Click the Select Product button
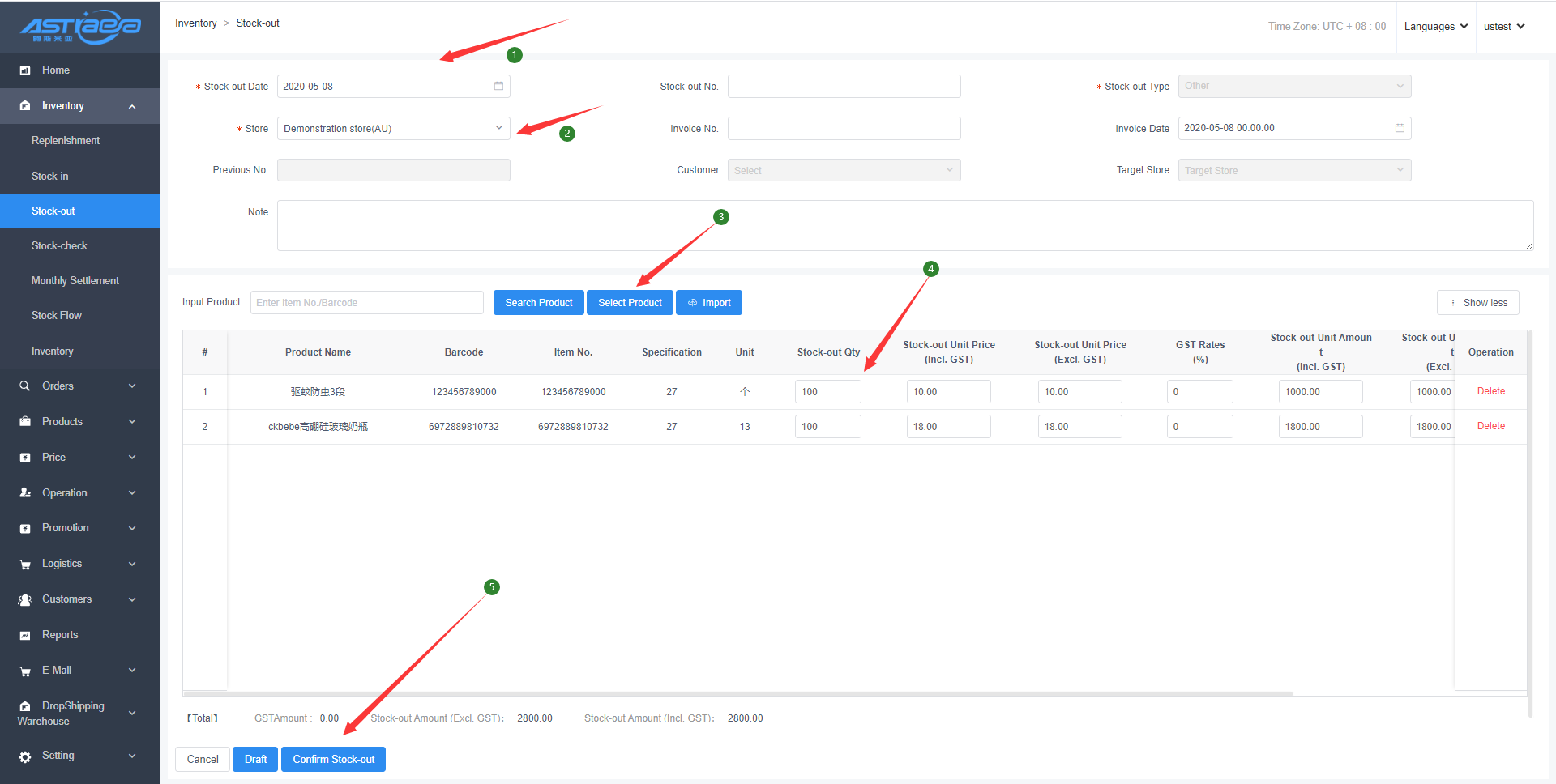 pyautogui.click(x=630, y=303)
